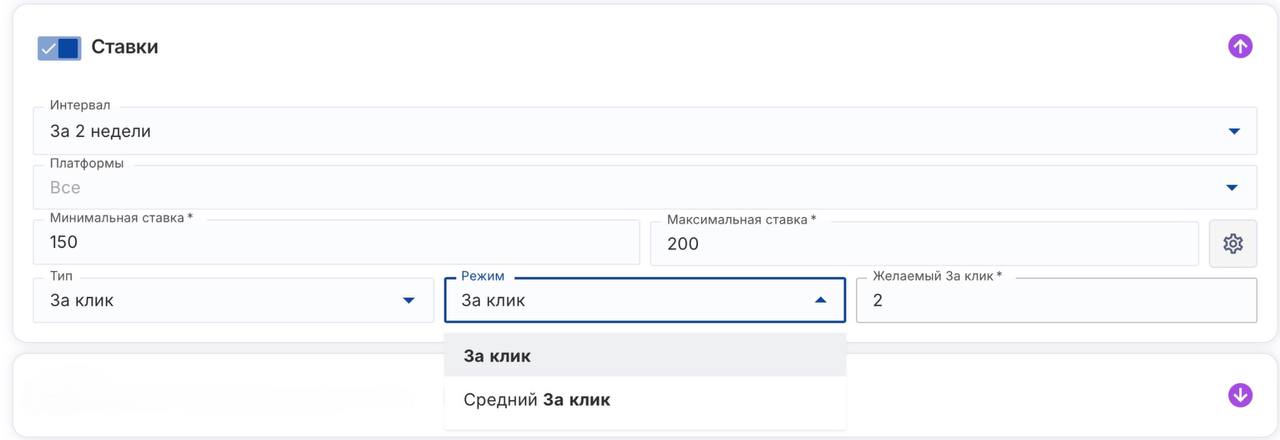The height and width of the screenshot is (440, 1280).
Task: Click the Интервал dropdown arrow
Action: tap(1233, 131)
